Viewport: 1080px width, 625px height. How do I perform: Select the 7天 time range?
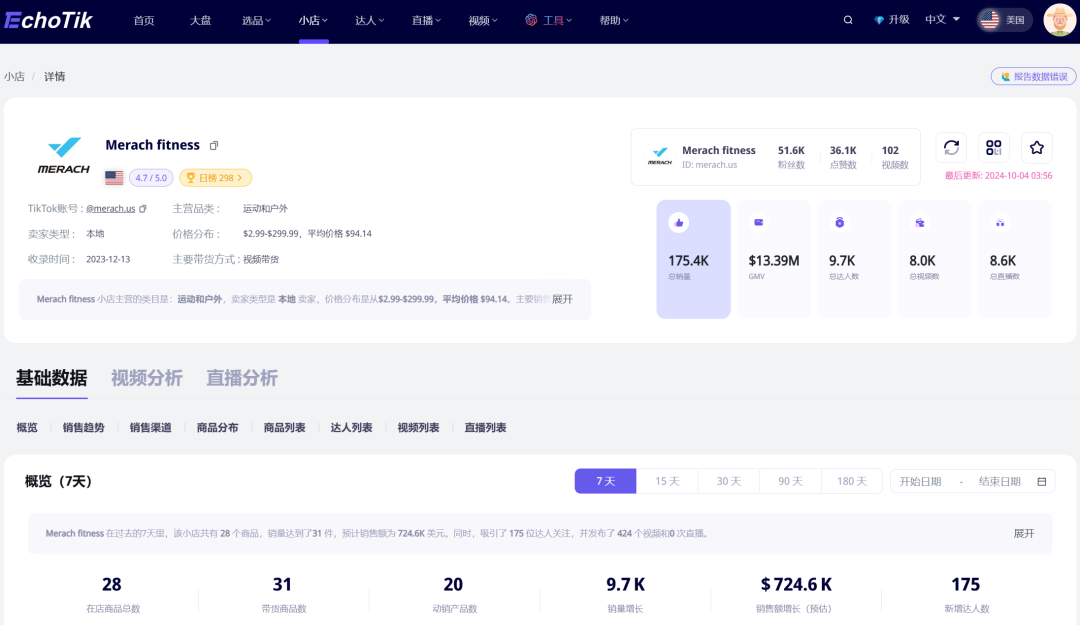pyautogui.click(x=605, y=481)
